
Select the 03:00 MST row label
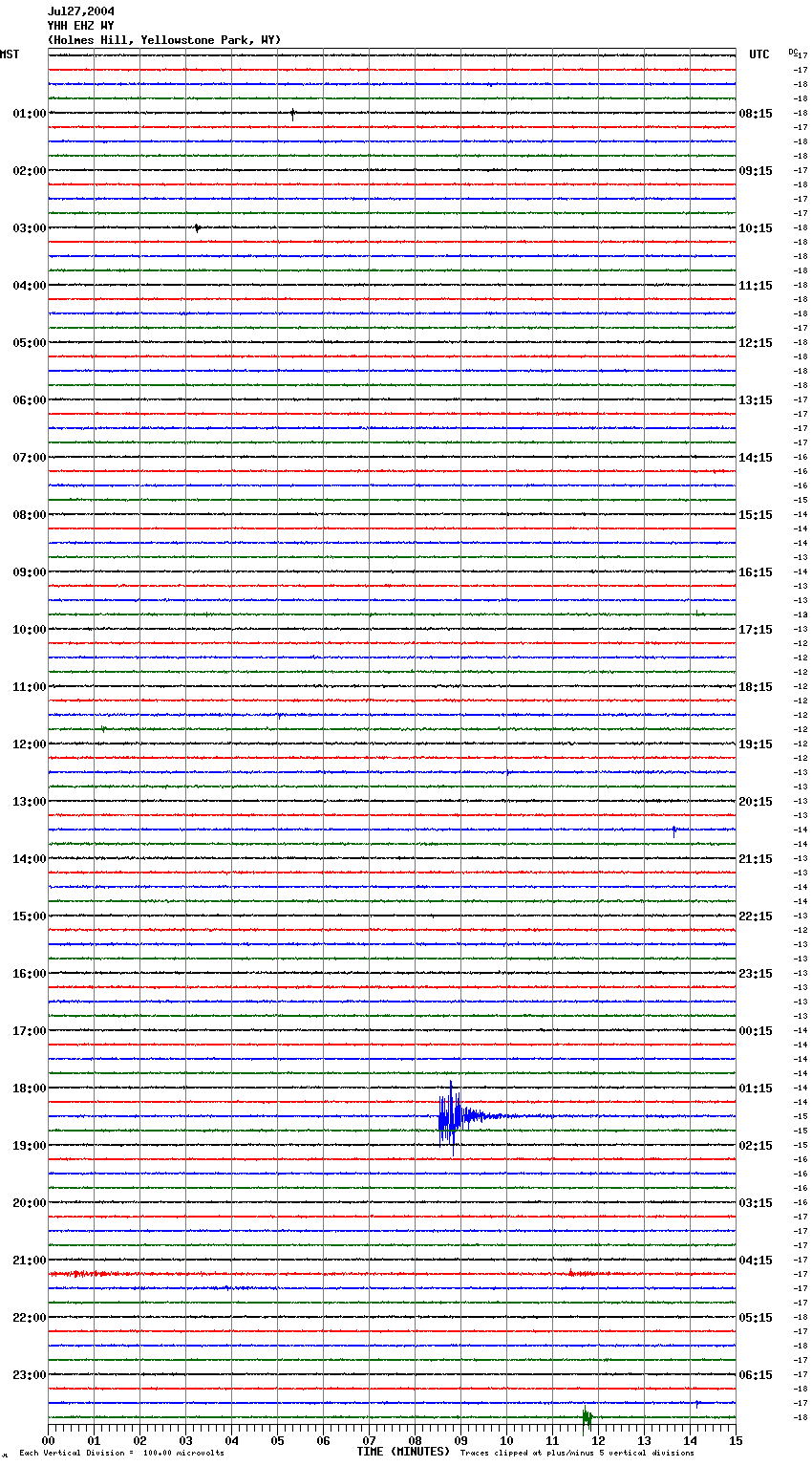(x=30, y=228)
